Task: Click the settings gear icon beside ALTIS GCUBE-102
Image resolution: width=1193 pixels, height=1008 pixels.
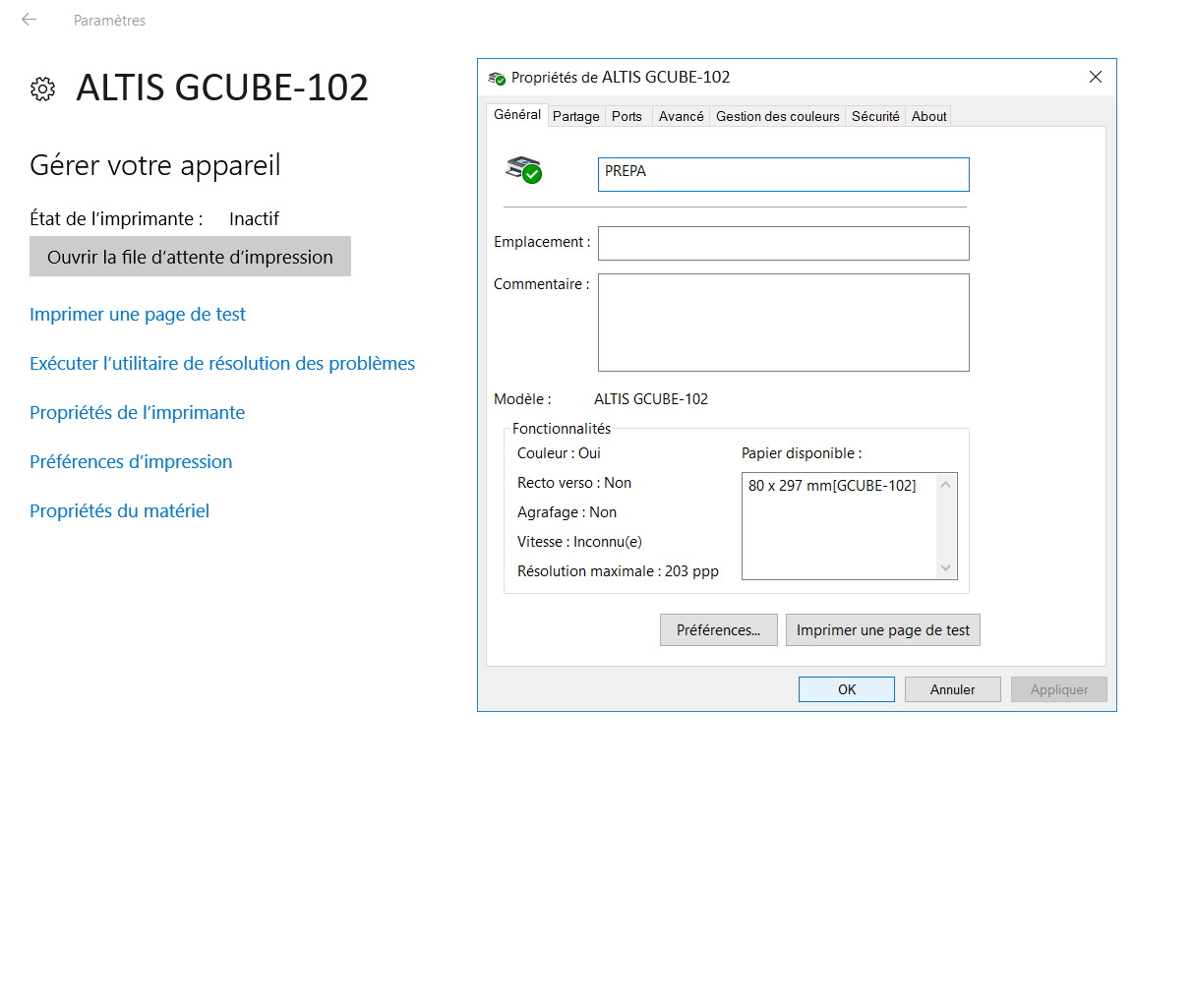Action: [x=42, y=89]
